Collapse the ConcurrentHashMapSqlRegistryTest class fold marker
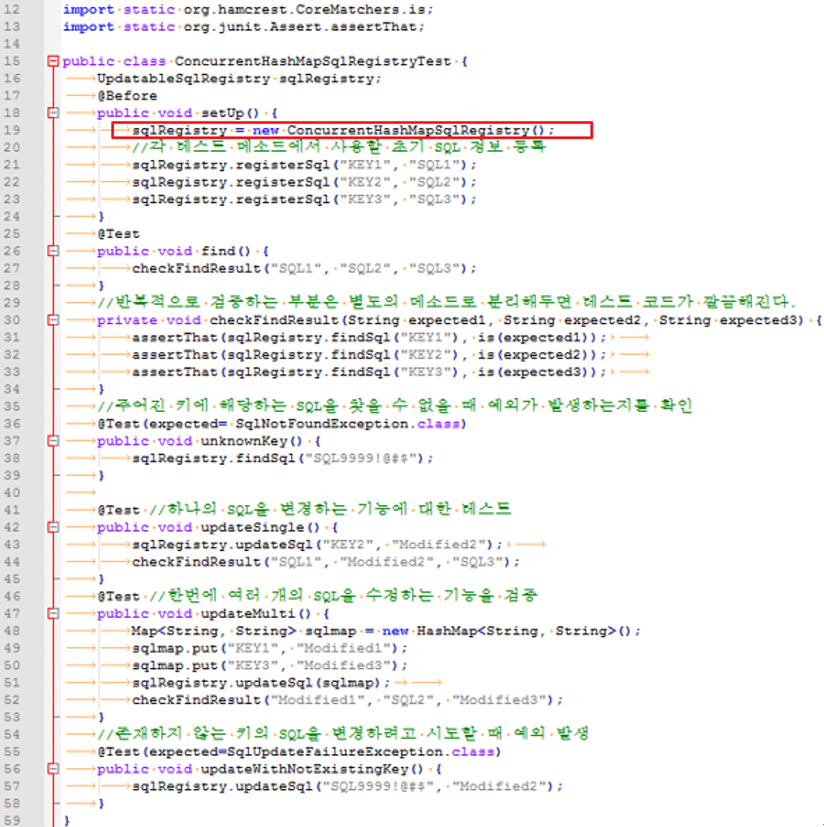The width and height of the screenshot is (824, 827). [x=53, y=61]
